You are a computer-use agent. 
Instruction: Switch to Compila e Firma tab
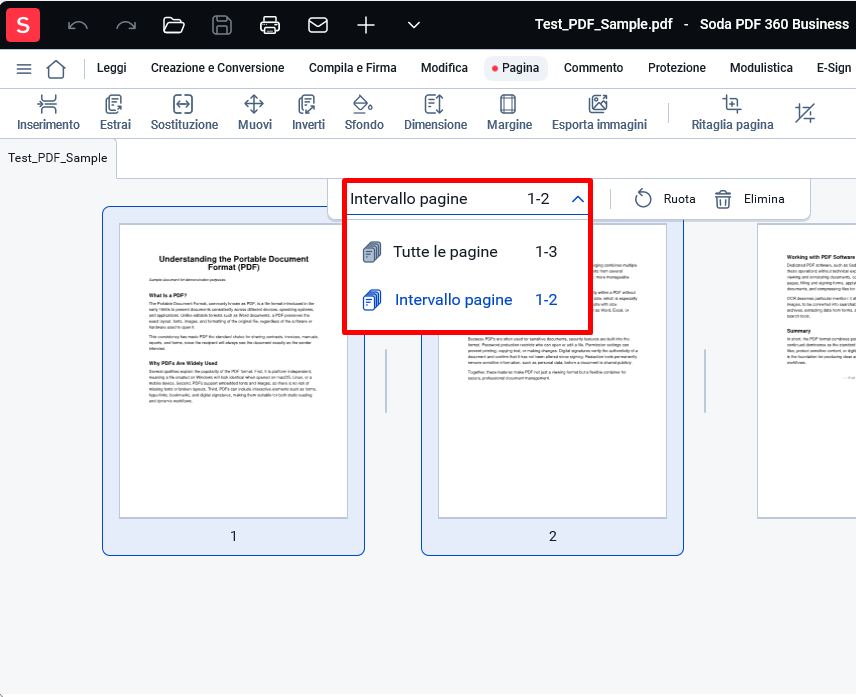click(x=353, y=68)
